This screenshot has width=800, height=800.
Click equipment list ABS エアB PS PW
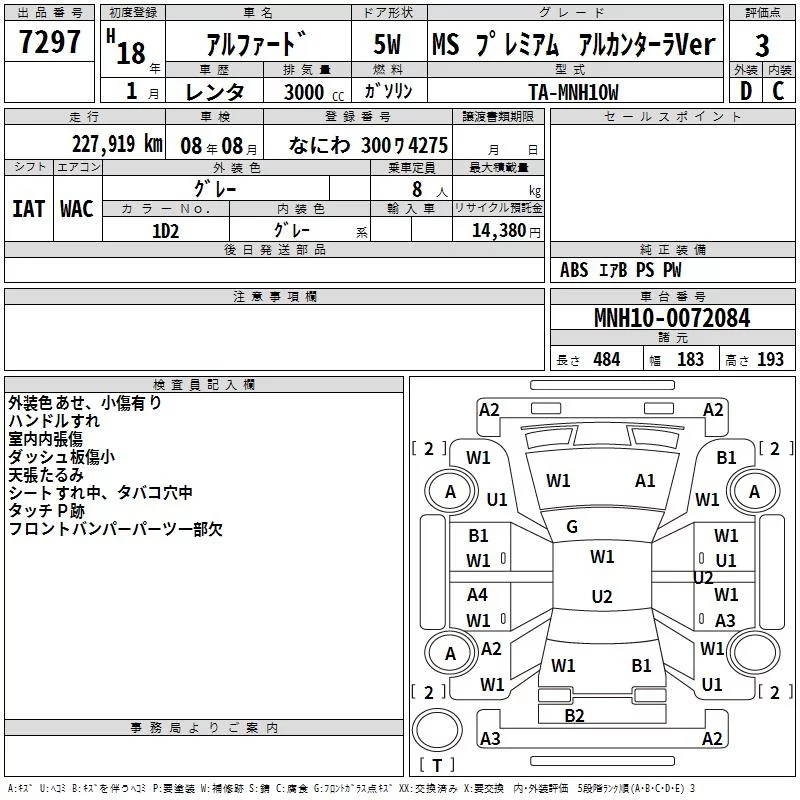pos(620,270)
